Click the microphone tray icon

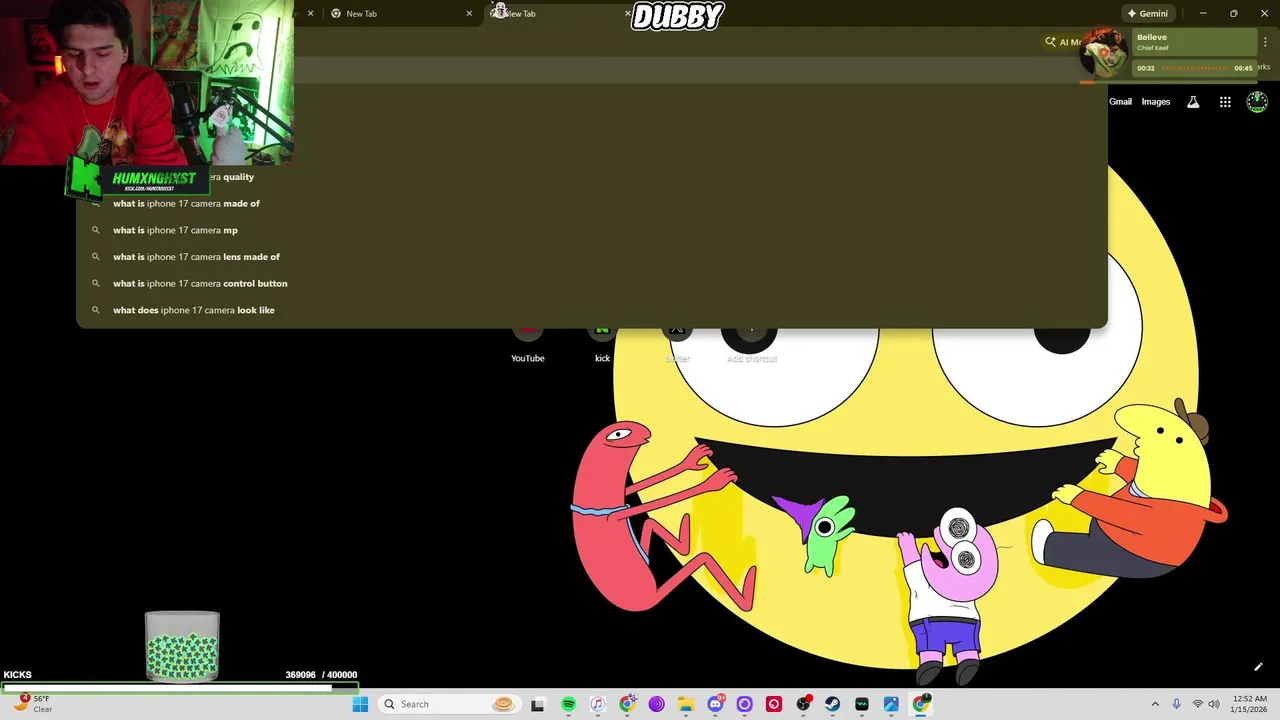(1176, 704)
